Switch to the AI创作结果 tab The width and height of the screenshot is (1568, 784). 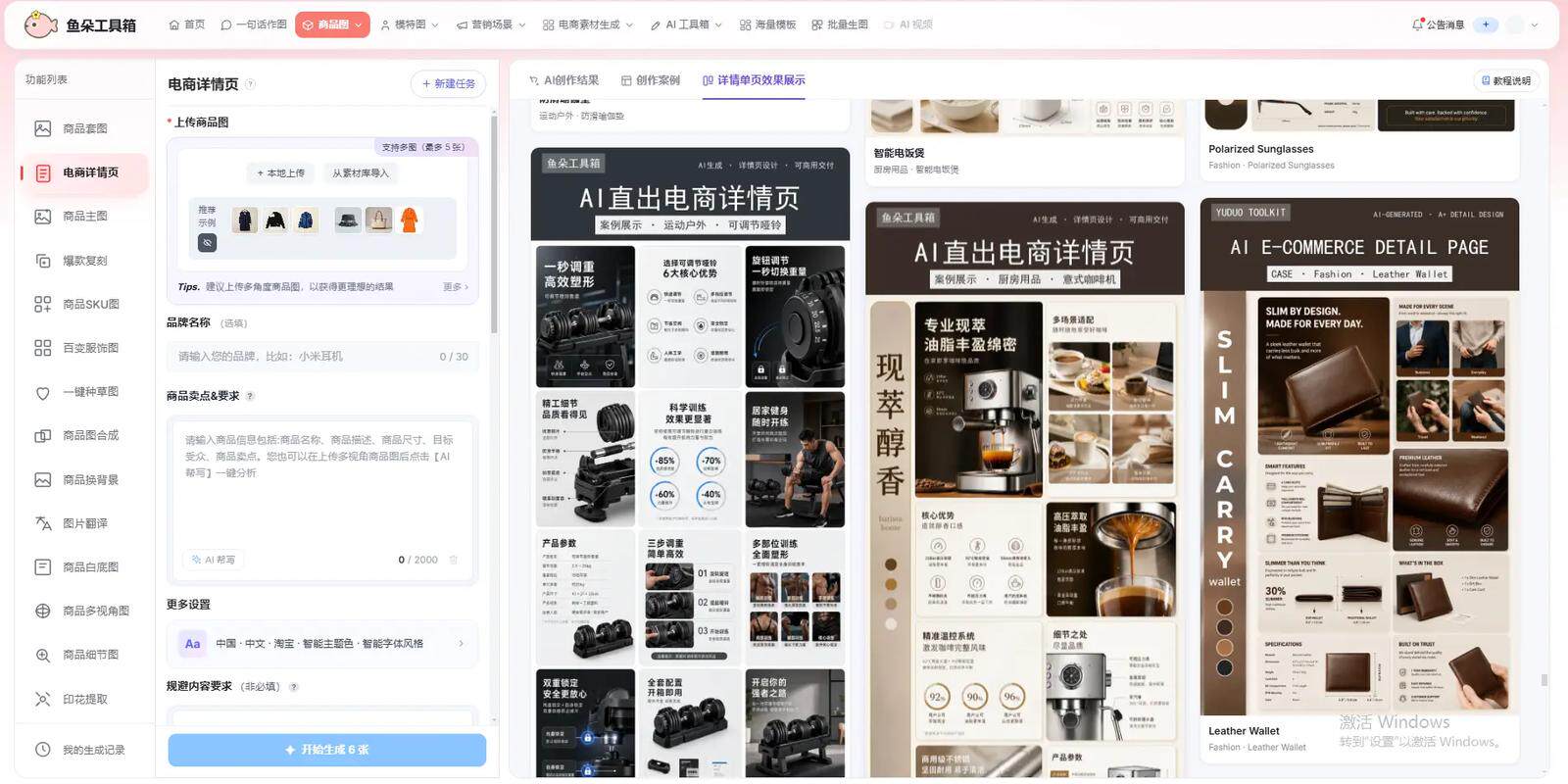(x=563, y=80)
